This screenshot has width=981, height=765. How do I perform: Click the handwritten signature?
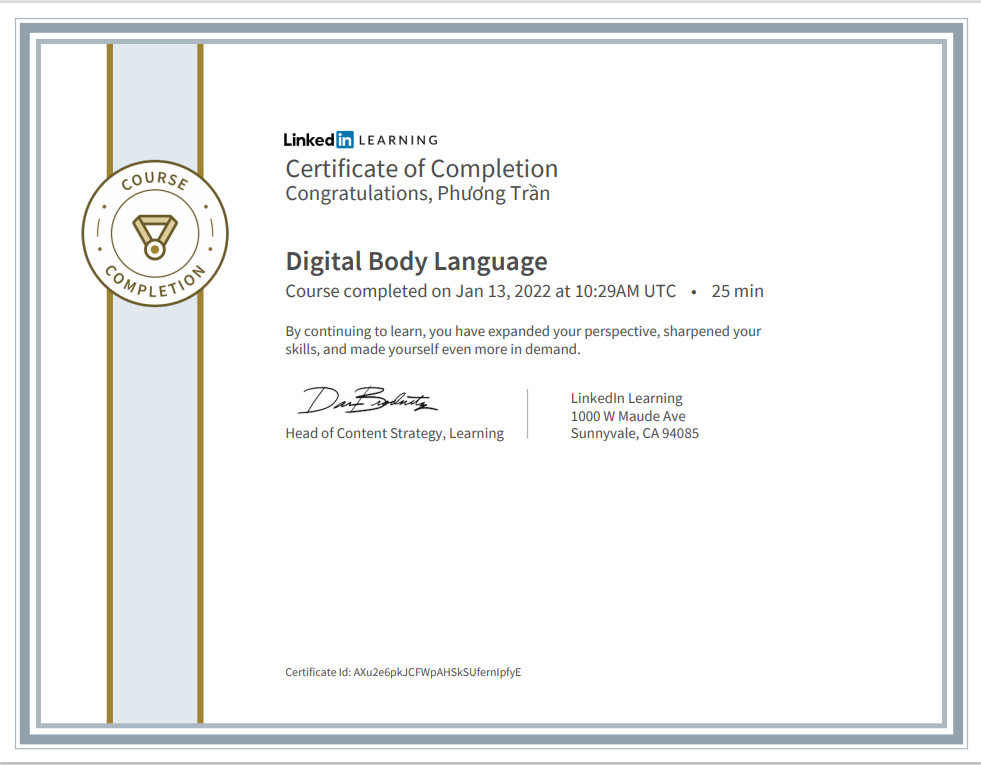pyautogui.click(x=367, y=401)
